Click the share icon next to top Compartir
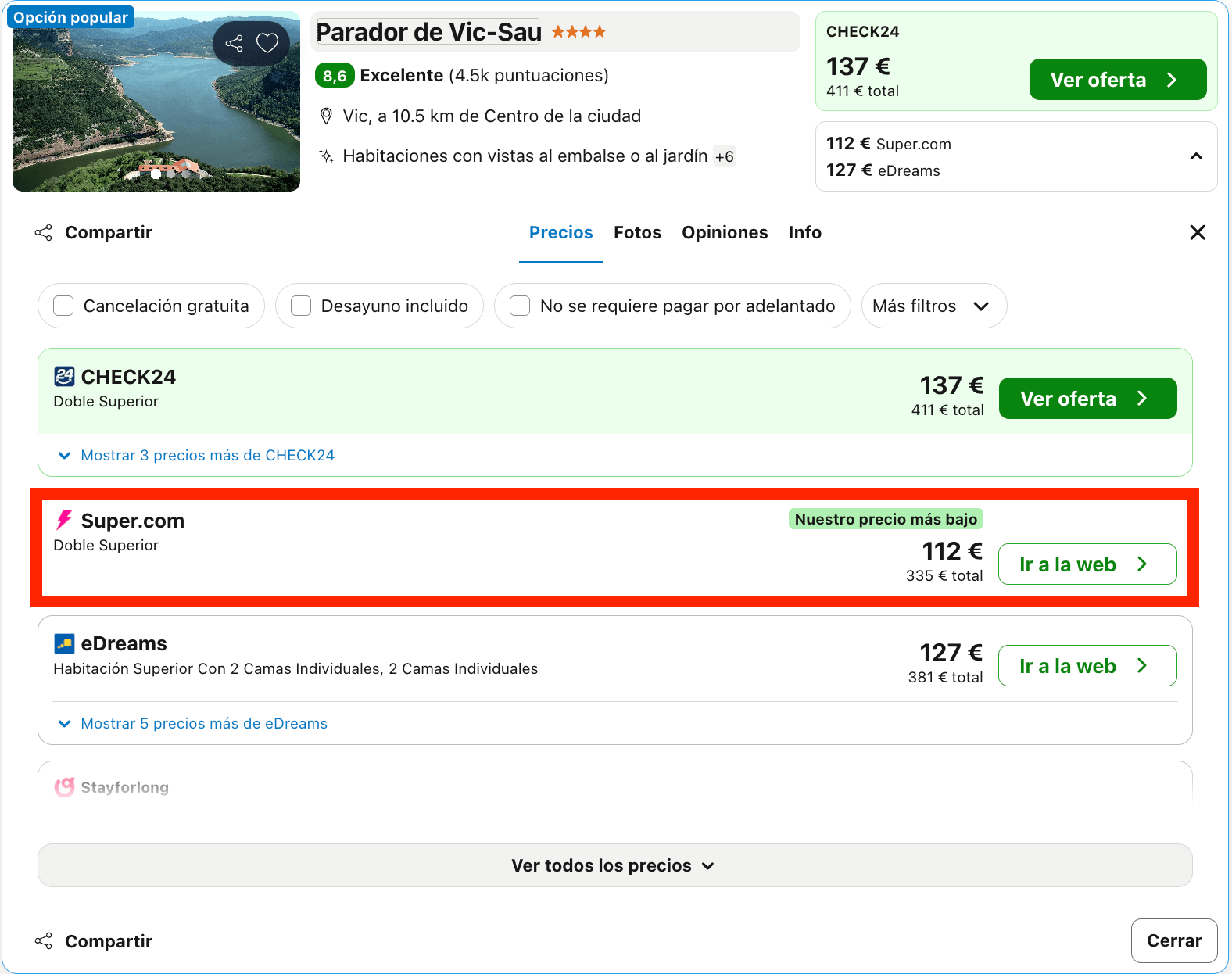 coord(44,232)
